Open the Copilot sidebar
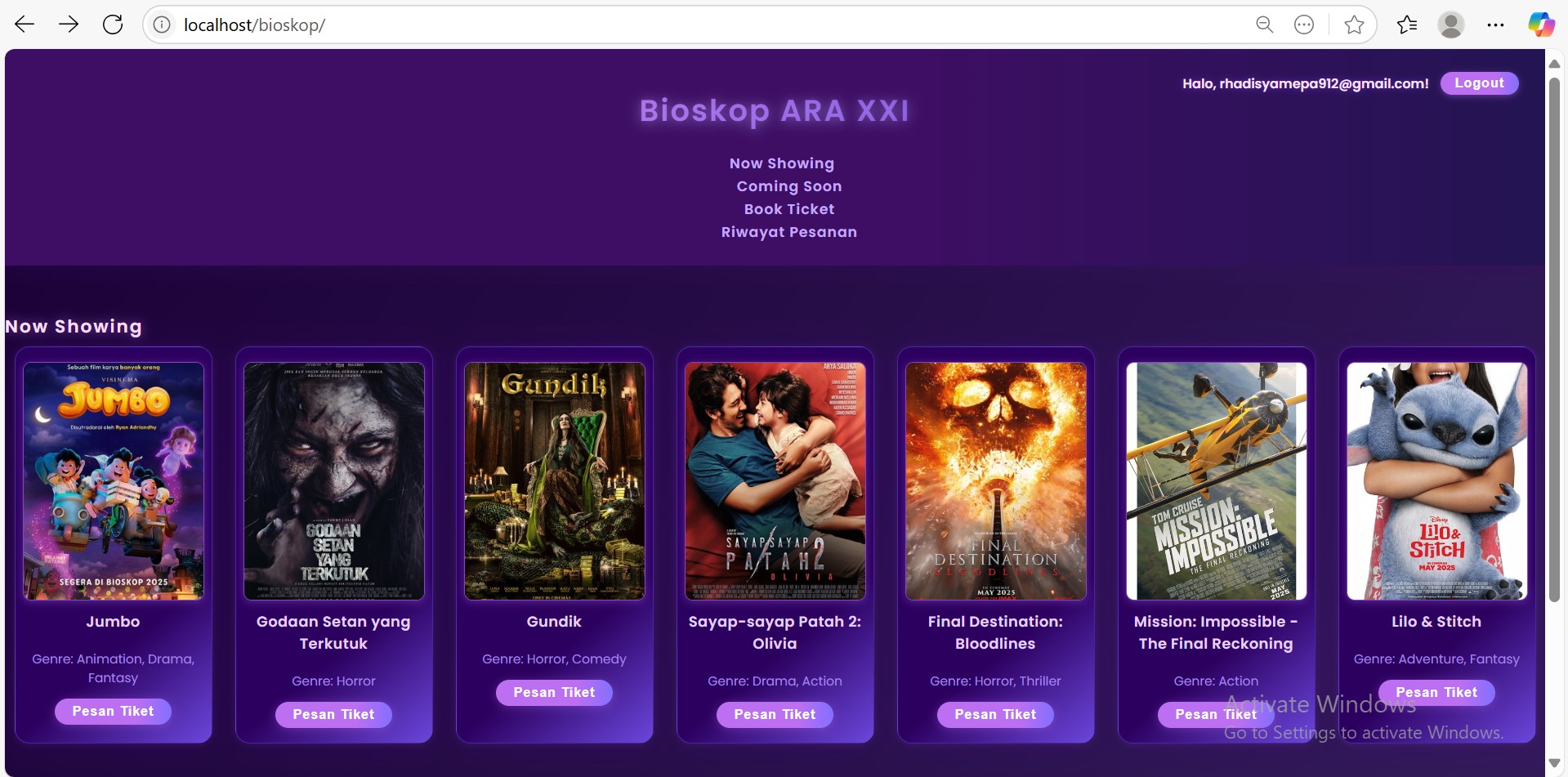This screenshot has height=777, width=1568. (1541, 25)
